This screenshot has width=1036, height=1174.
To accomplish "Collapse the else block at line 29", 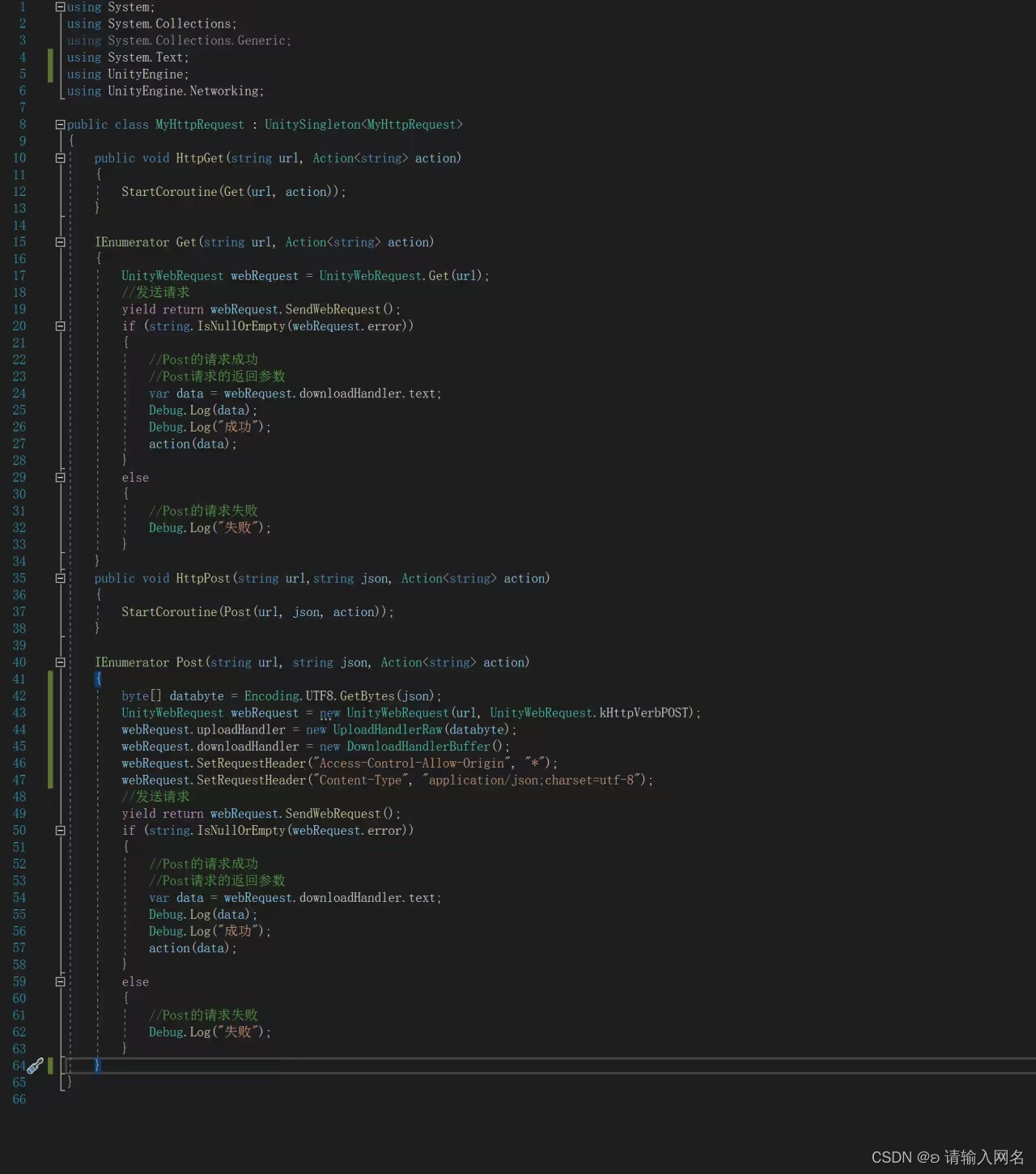I will click(x=60, y=478).
